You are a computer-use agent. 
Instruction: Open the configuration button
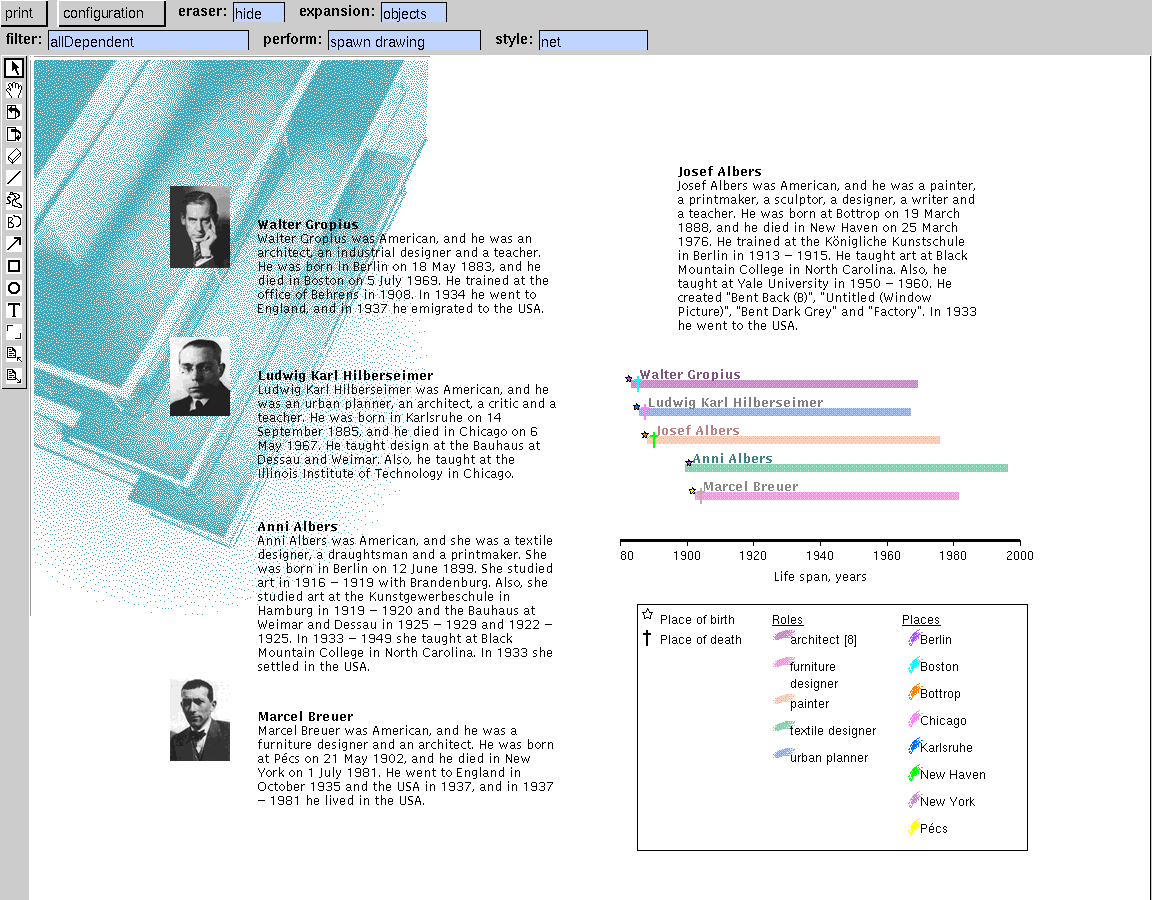[111, 12]
